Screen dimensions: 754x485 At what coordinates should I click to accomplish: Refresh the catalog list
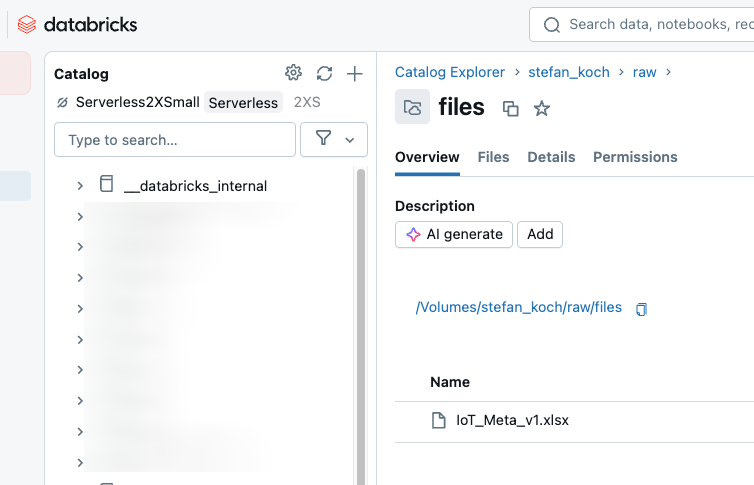click(x=324, y=73)
